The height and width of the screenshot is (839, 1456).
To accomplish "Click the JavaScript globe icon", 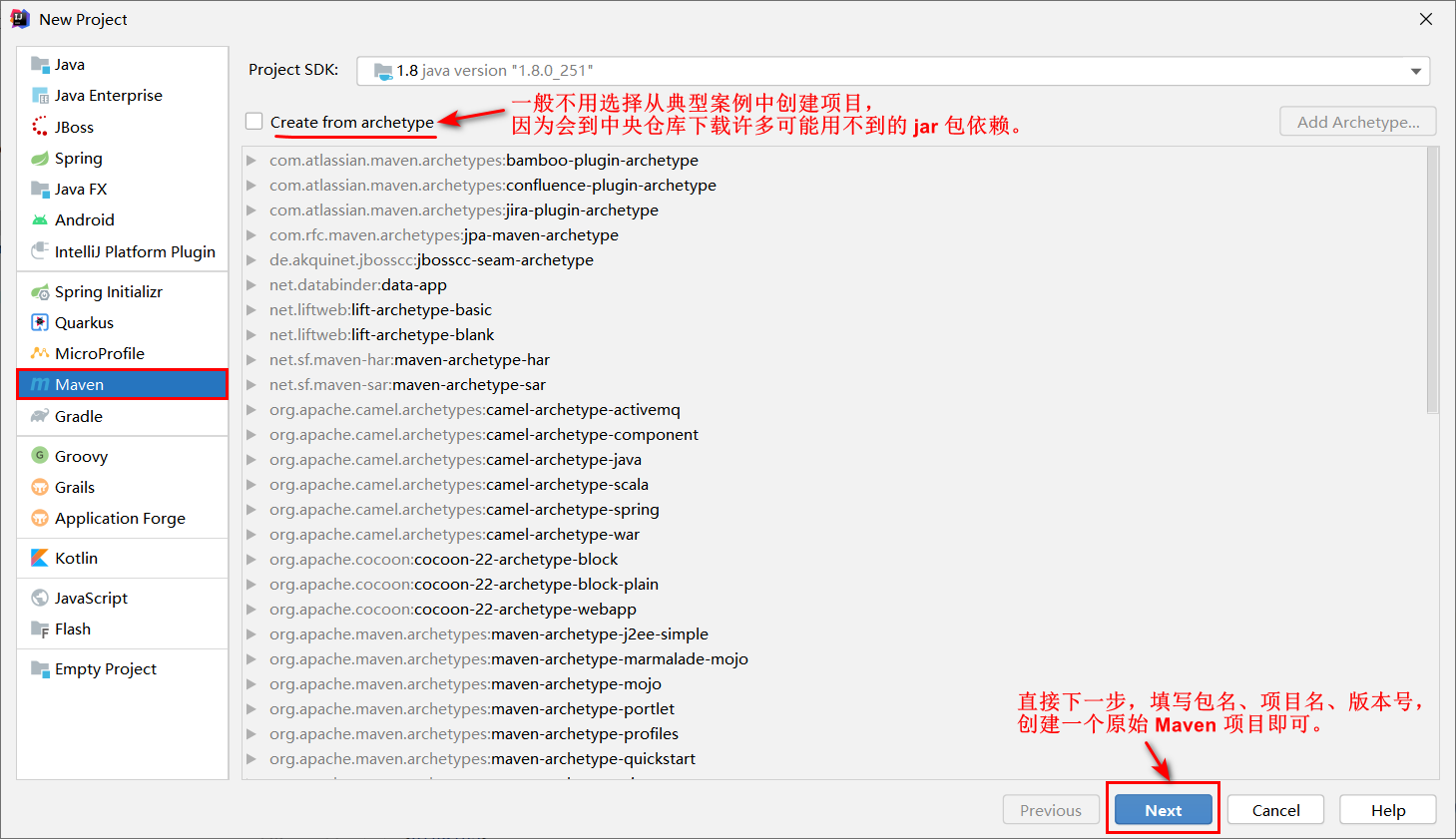I will click(x=40, y=598).
